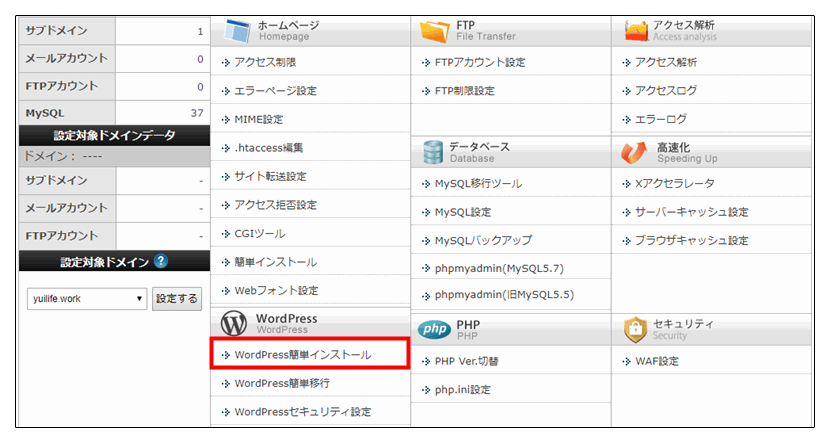830x443 pixels.
Task: Open MySQL移行ツール link
Action: tap(479, 184)
